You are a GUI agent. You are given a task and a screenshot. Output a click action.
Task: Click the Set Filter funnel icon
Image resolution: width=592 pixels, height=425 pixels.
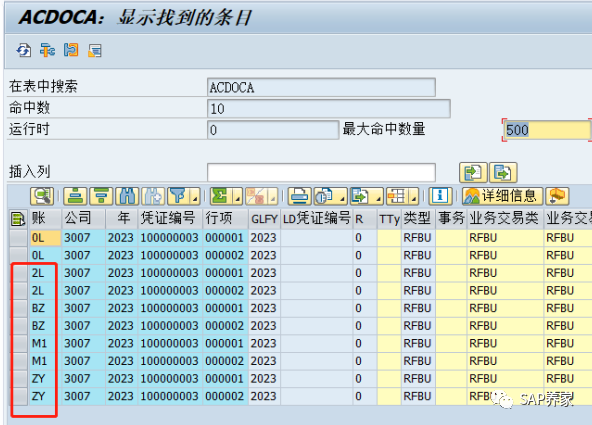pyautogui.click(x=179, y=196)
